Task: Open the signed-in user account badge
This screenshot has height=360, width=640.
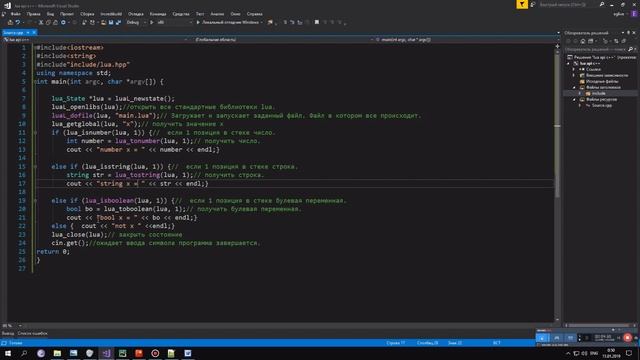Action: point(634,14)
